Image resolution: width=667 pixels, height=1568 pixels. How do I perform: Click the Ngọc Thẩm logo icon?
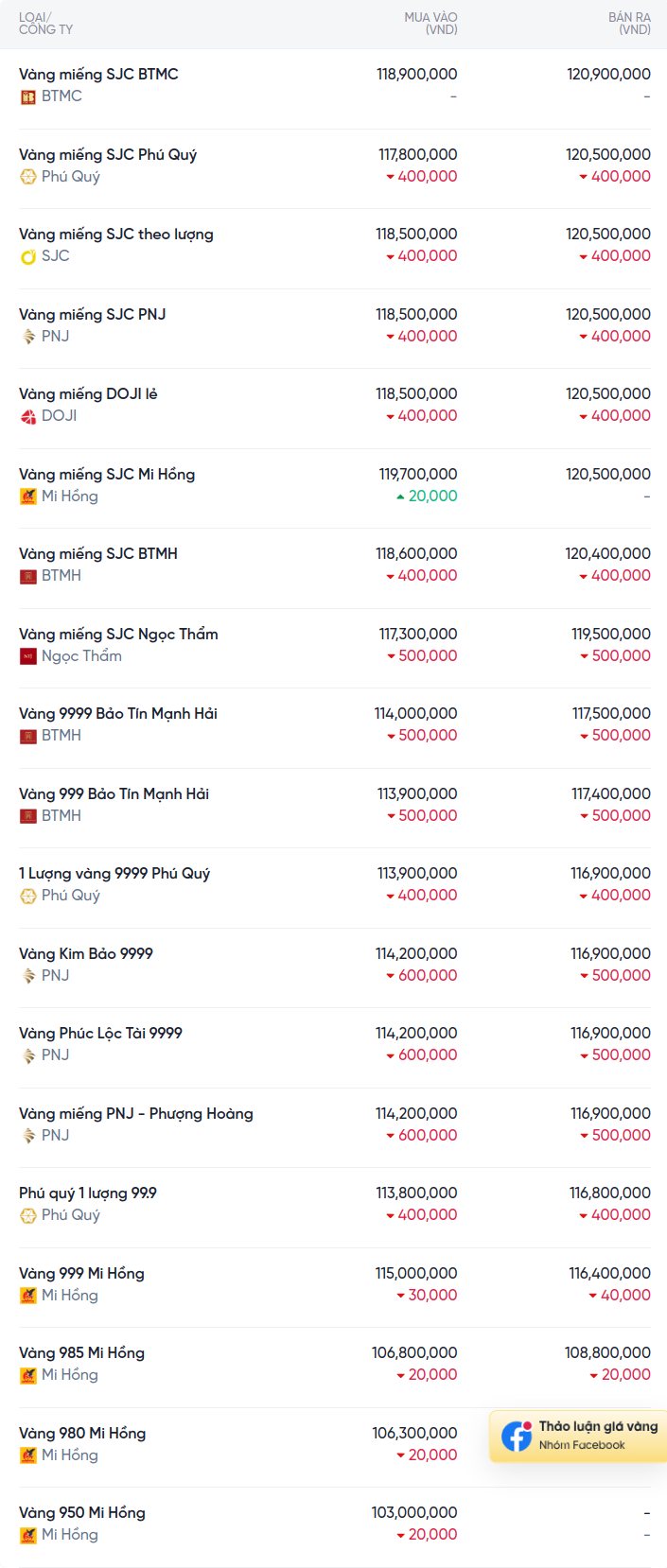coord(28,656)
